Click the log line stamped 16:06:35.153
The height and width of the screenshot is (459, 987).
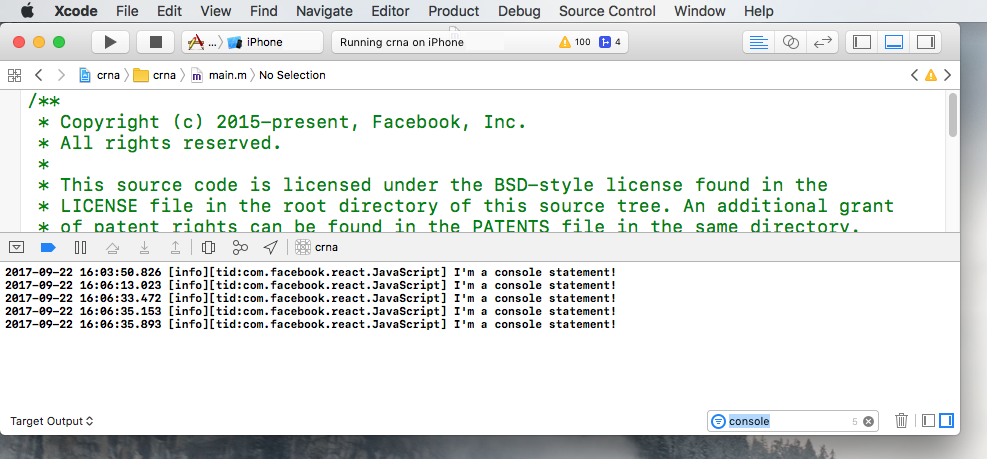pos(310,311)
